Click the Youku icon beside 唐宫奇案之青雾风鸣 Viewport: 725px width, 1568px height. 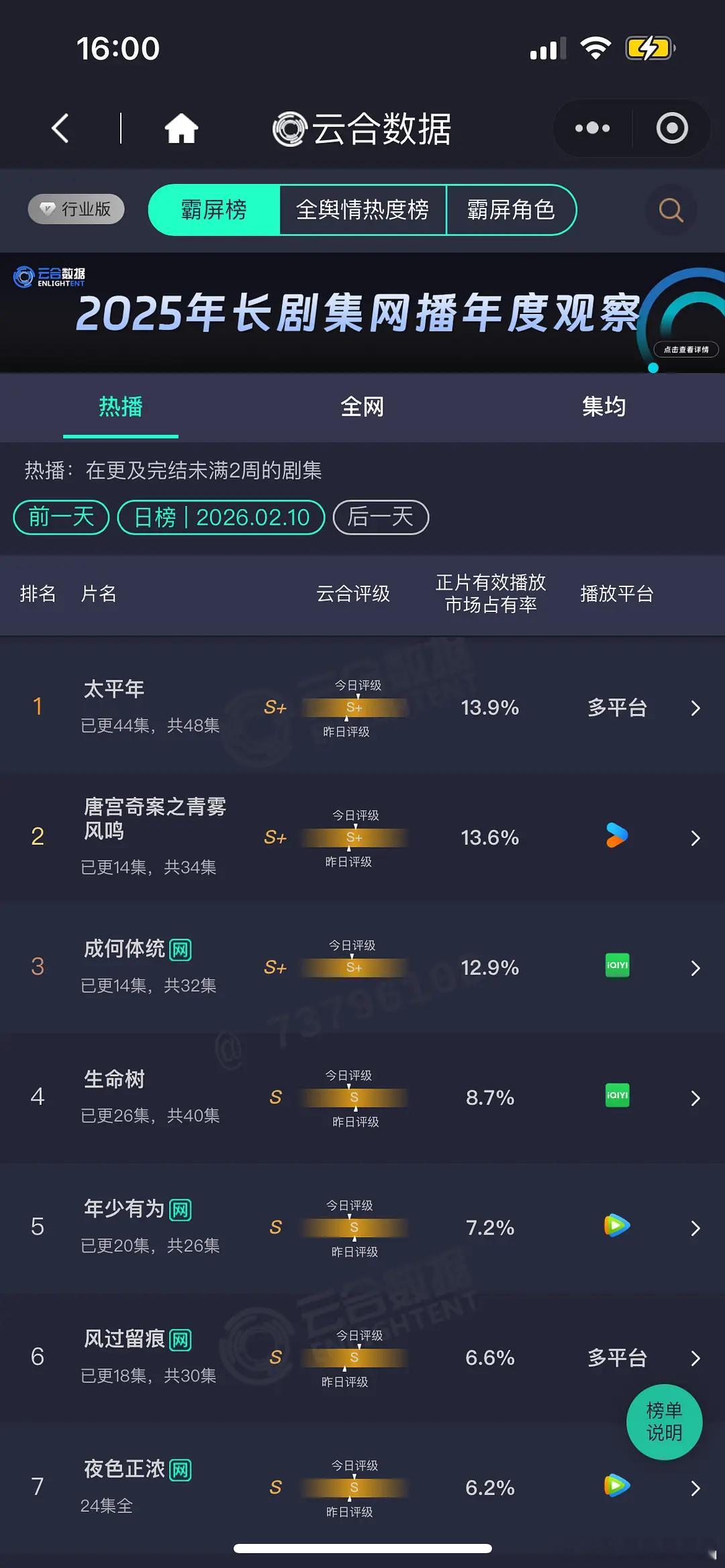[616, 837]
